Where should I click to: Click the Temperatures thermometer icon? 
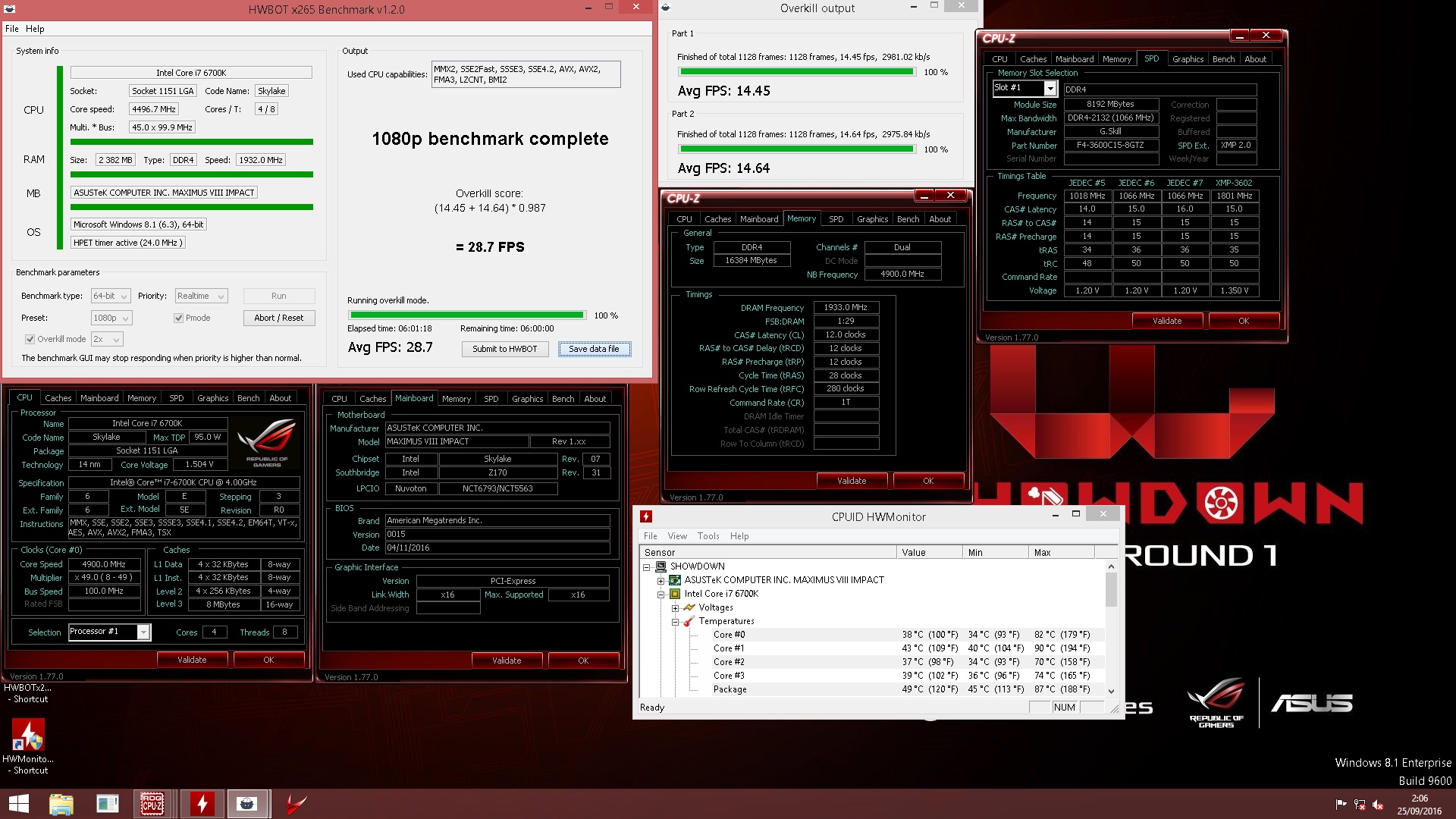coord(689,621)
